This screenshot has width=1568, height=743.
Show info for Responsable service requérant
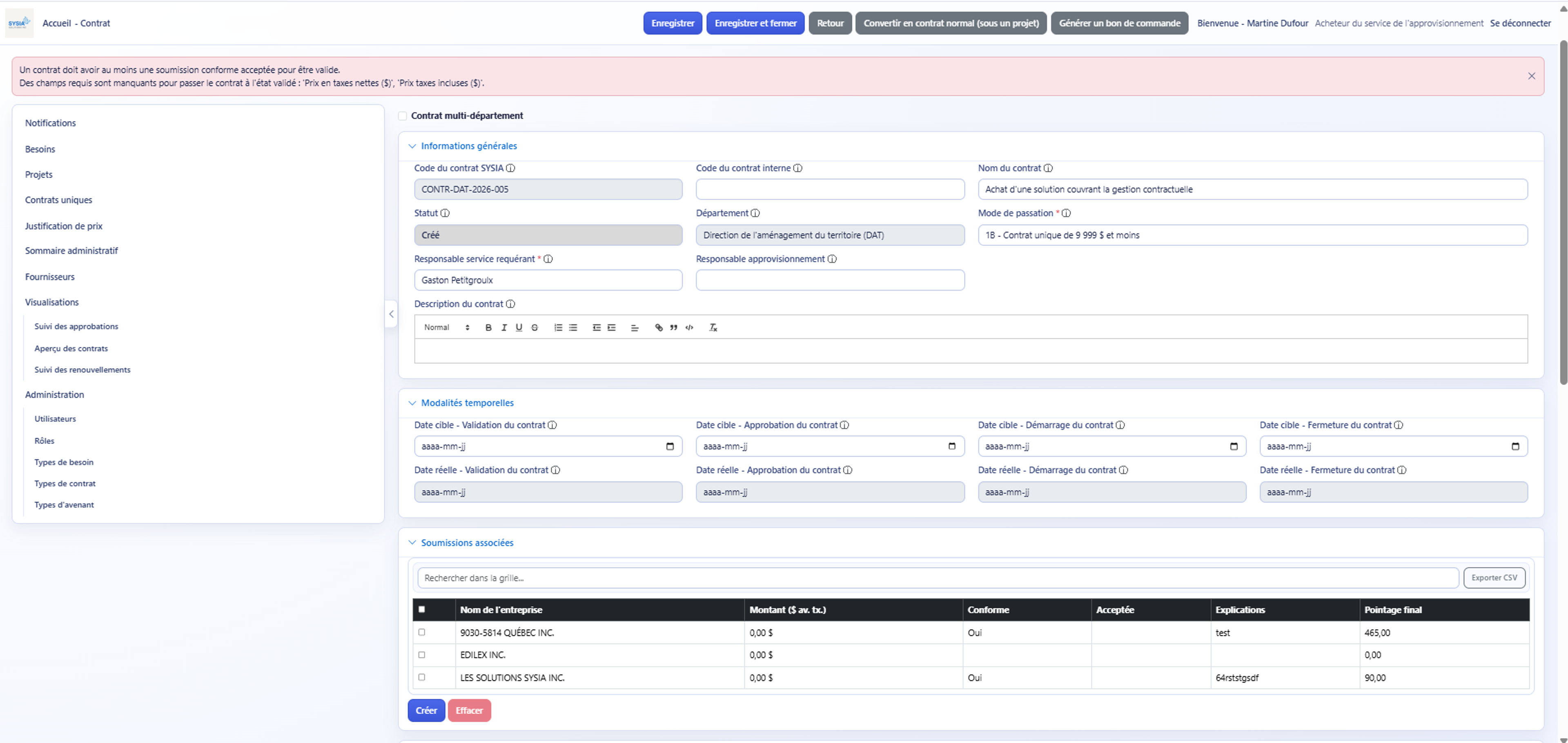548,258
